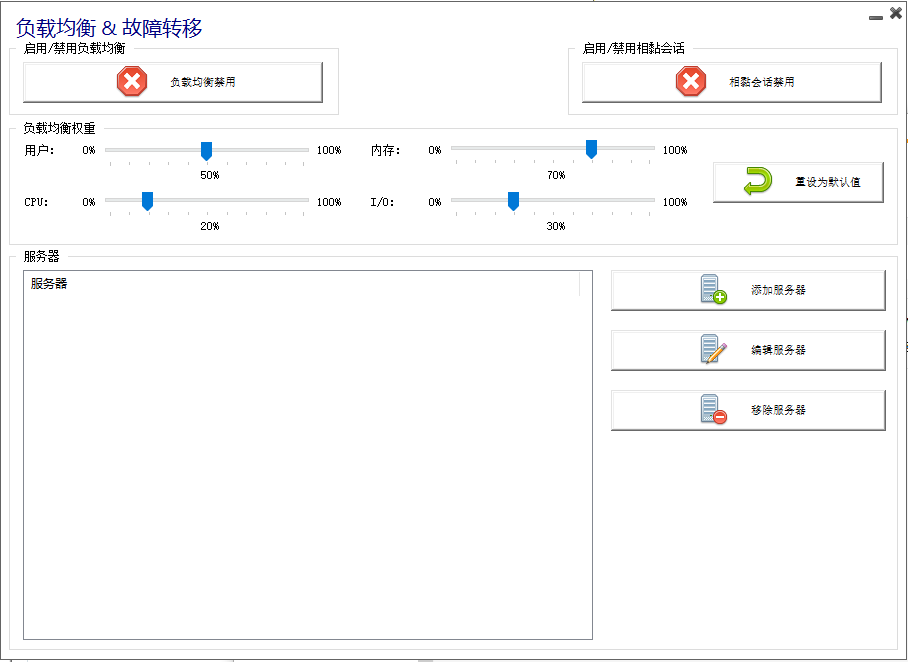Toggle load balancing via 负载均衡禁用 label

tap(203, 83)
